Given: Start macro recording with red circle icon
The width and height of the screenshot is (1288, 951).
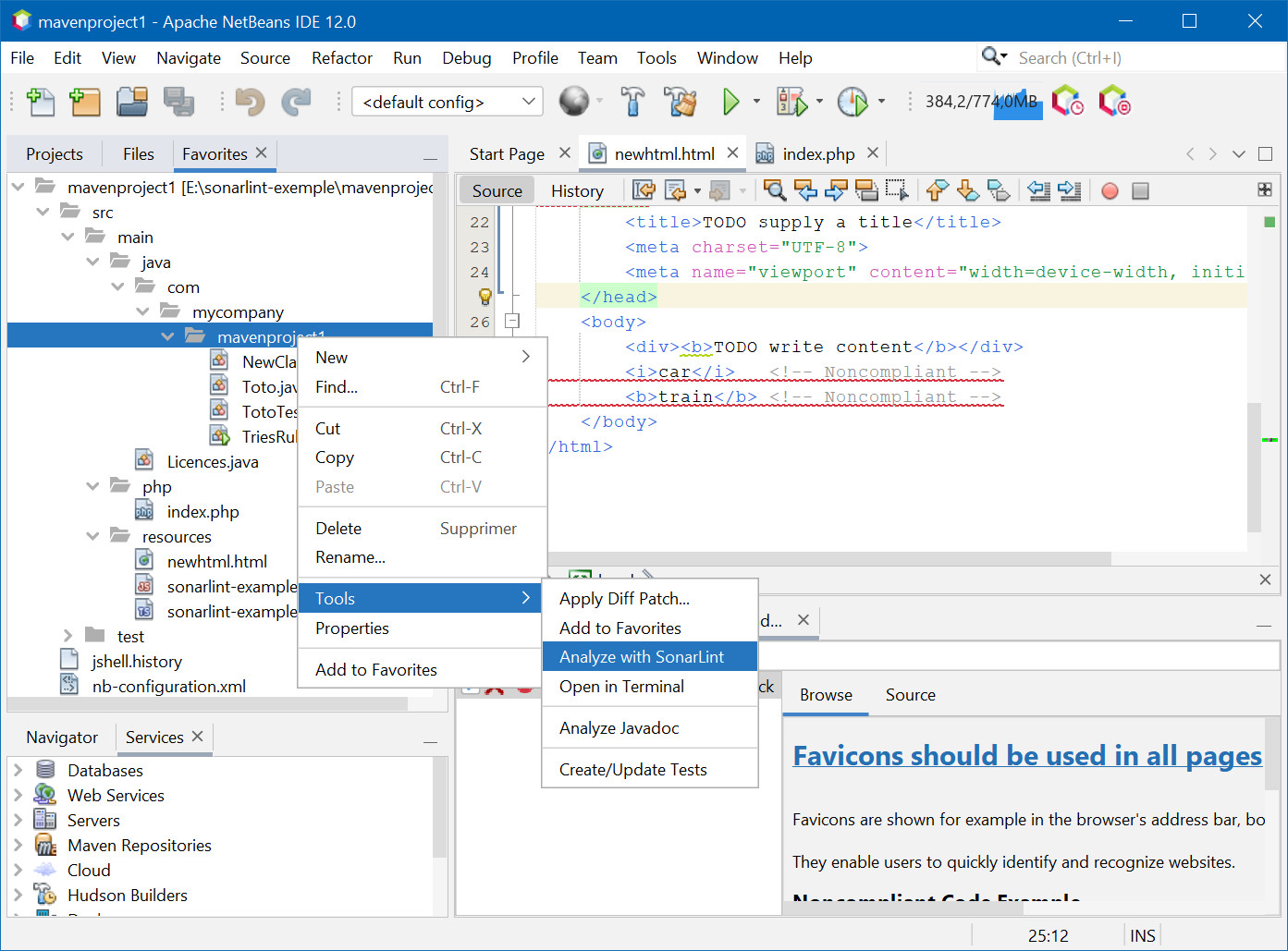Looking at the screenshot, I should [x=1110, y=191].
